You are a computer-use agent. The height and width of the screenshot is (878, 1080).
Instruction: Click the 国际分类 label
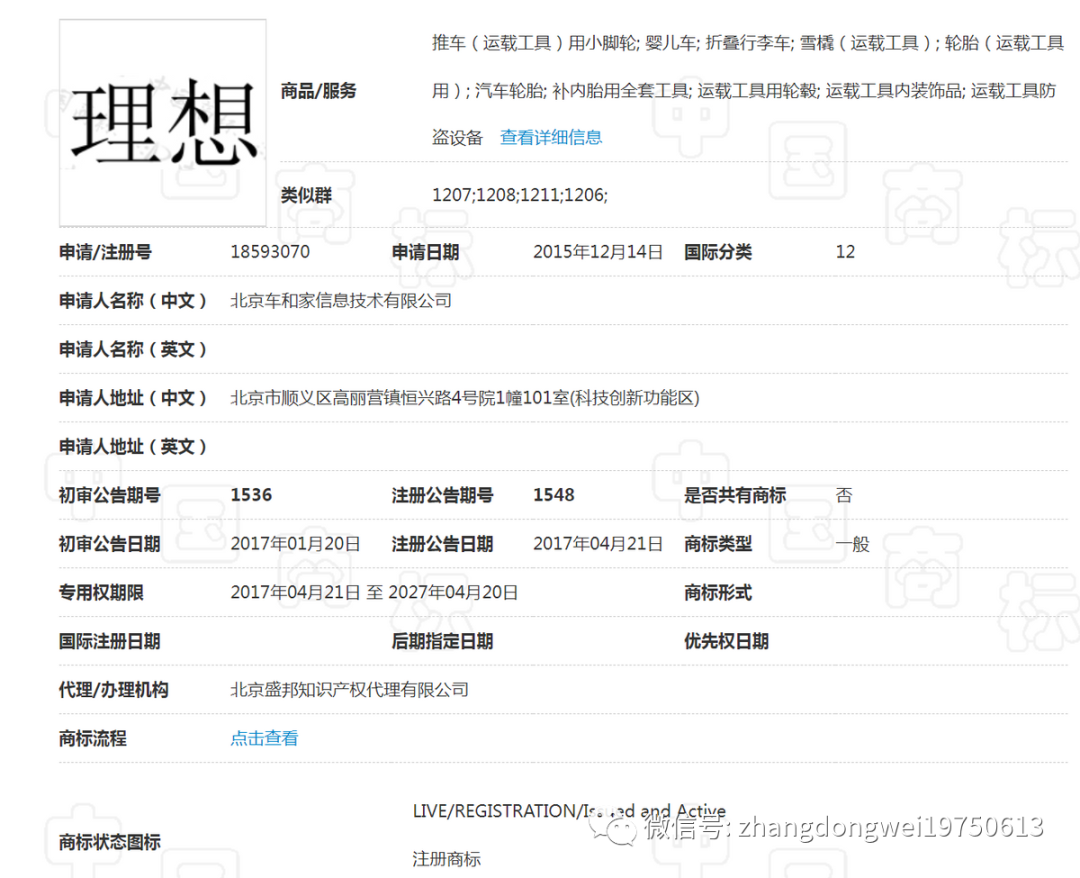718,252
